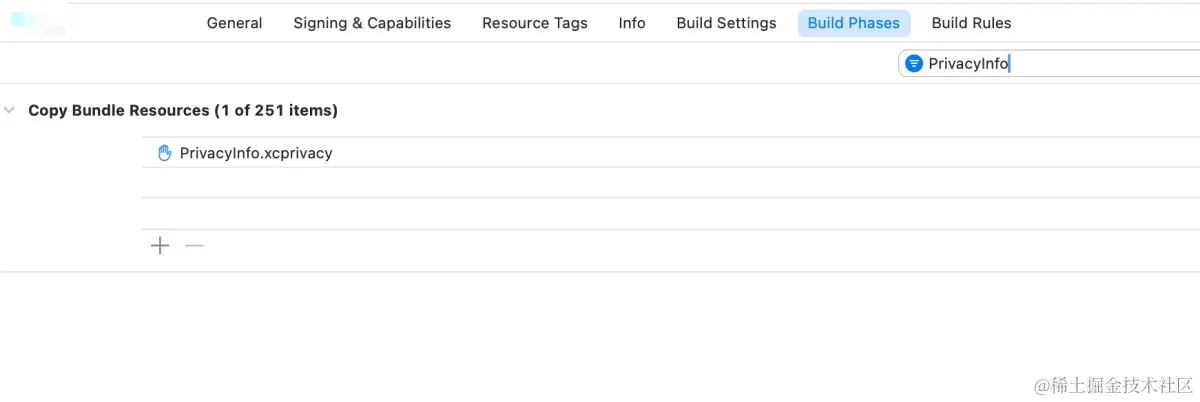This screenshot has height=402, width=1200.
Task: Click the Copy Bundle Resources header title
Action: 118,110
